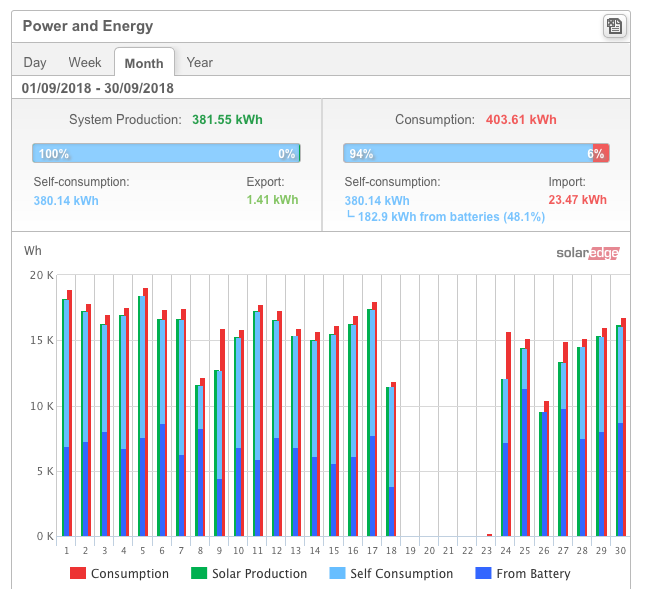Click the small red bar on day 23
Viewport: 648px width, 589px height.
[489, 535]
